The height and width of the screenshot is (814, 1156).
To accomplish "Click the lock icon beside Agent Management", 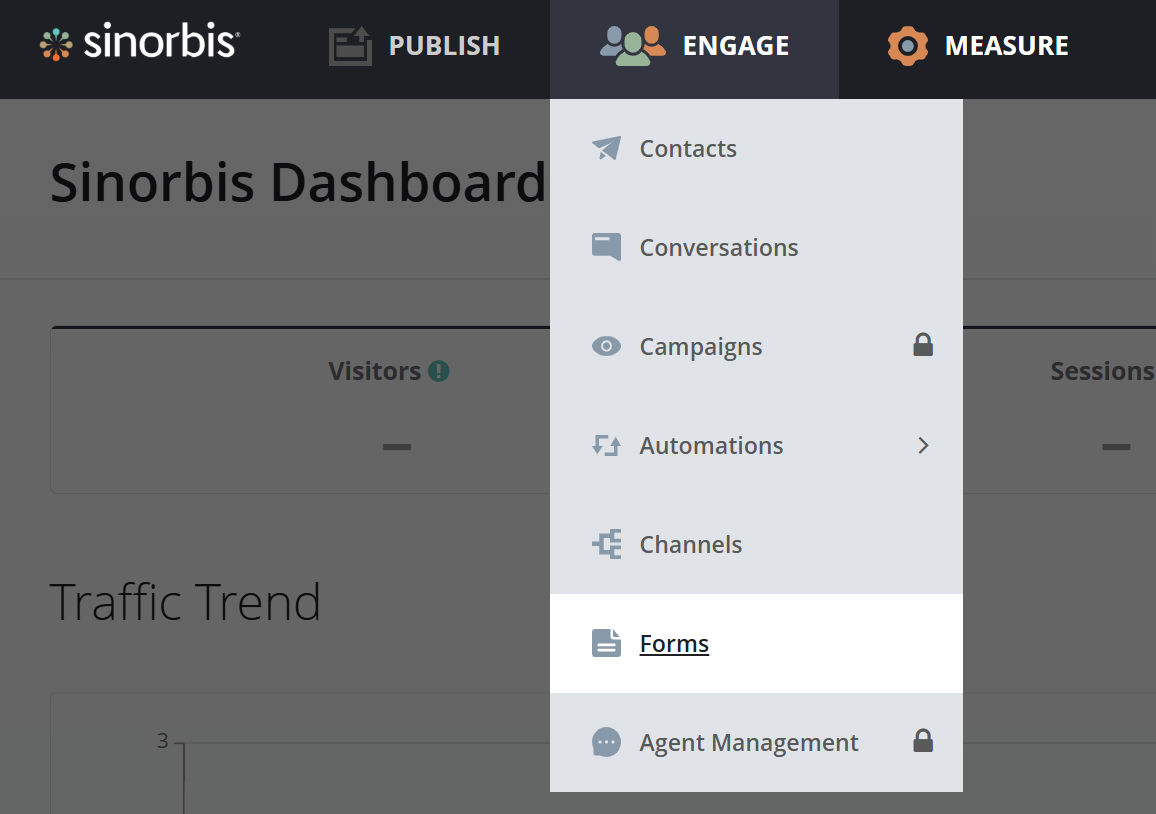I will pos(923,741).
